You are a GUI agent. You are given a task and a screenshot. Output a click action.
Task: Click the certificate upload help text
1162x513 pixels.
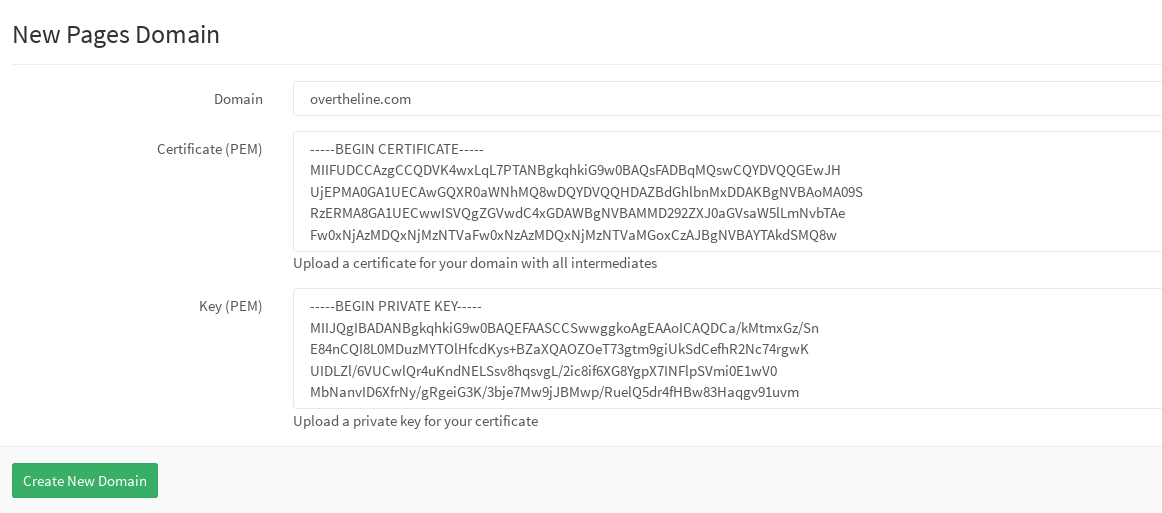tap(475, 263)
